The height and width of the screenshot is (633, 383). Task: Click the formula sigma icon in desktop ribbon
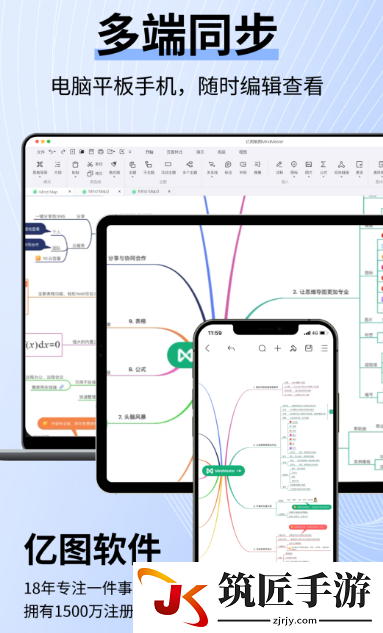tap(323, 164)
